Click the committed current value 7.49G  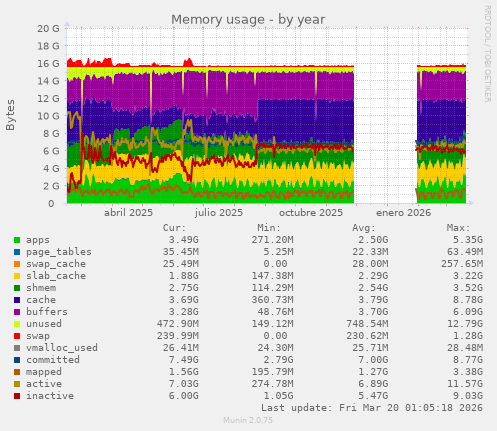183,360
